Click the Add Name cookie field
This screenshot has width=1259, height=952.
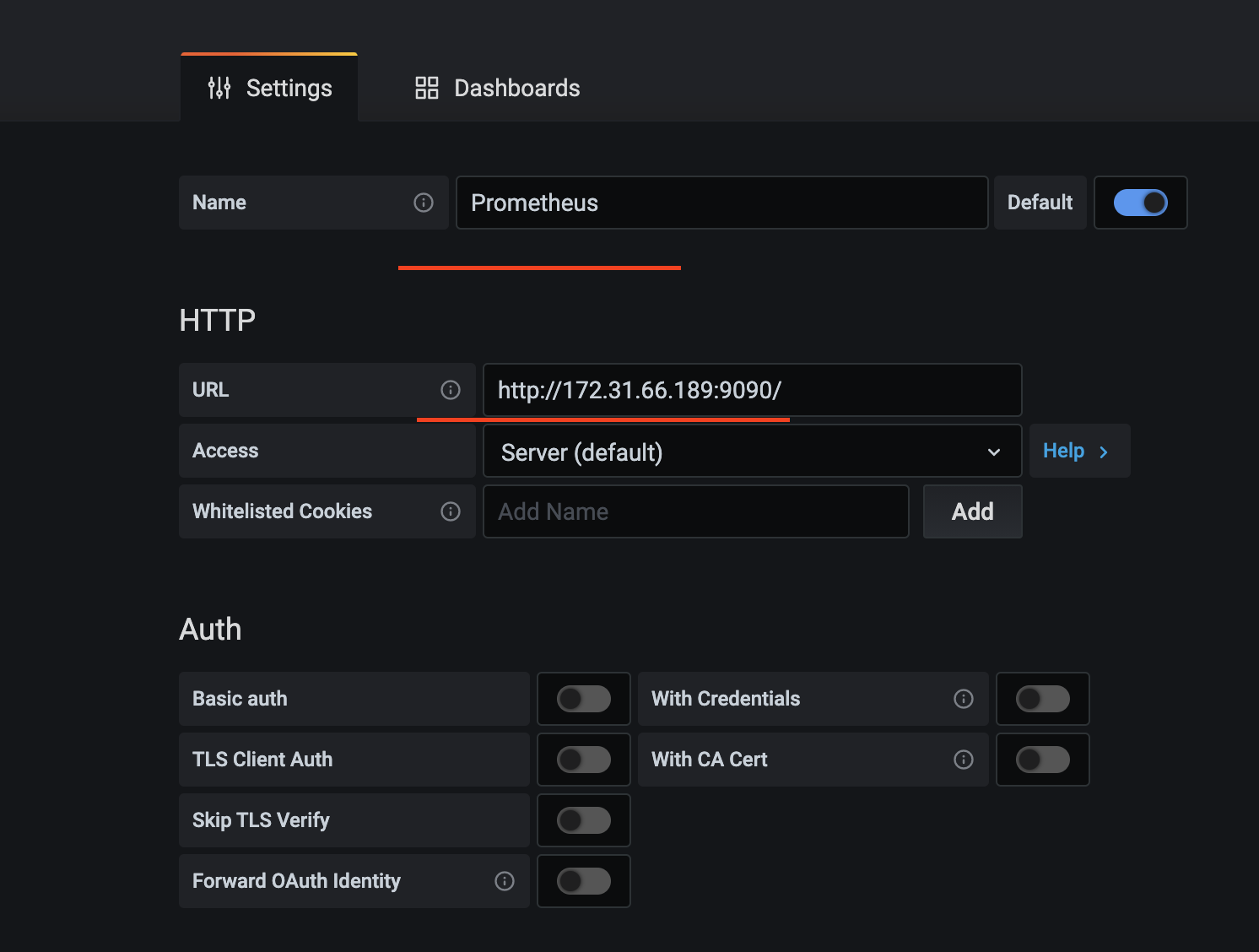pos(695,511)
